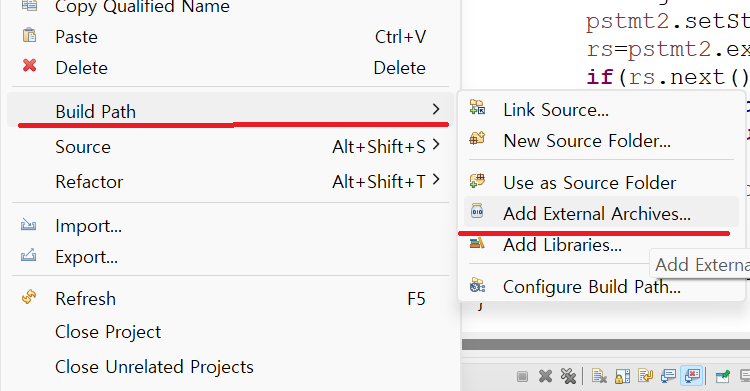Click the Pin Console icon
Screen dimensions: 750x391
(x=723, y=377)
